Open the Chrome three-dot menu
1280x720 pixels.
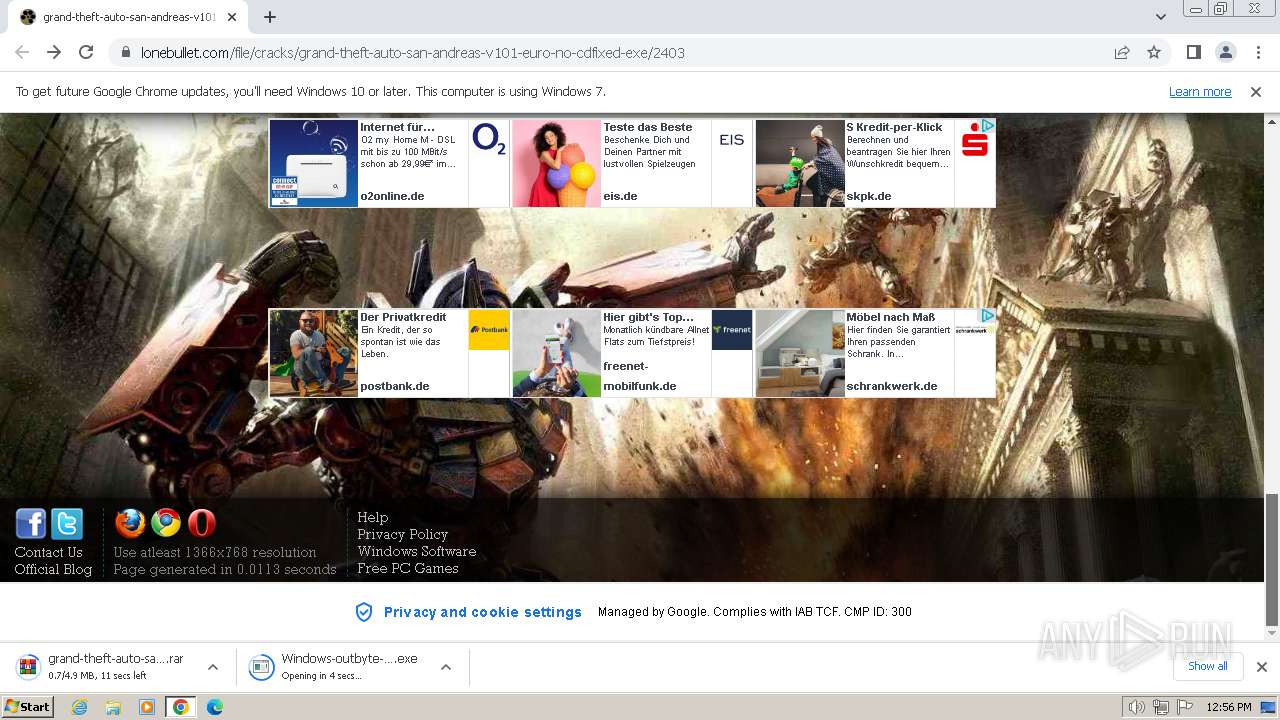(x=1258, y=52)
